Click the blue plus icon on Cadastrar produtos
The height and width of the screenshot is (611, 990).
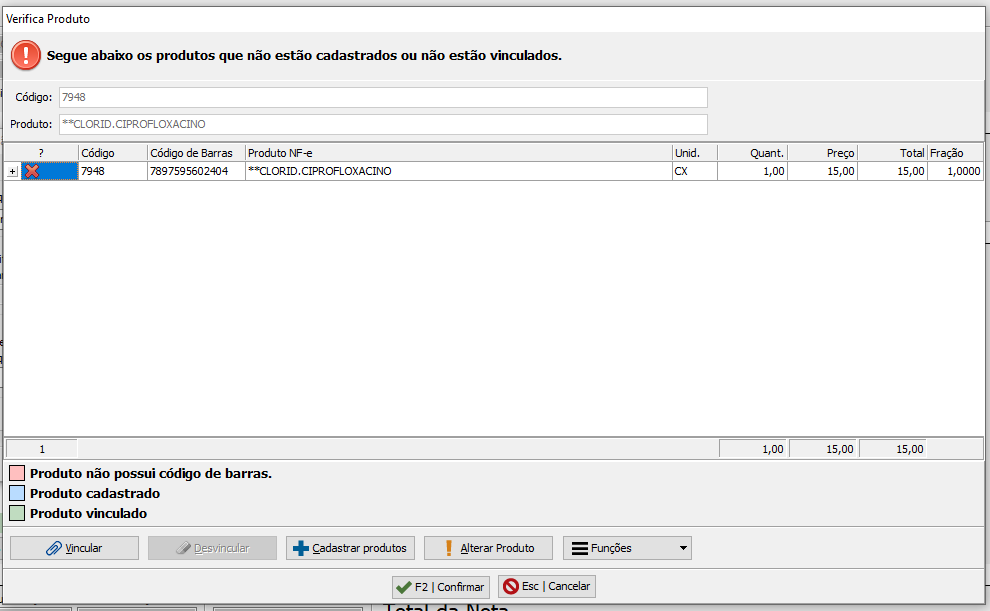click(x=301, y=548)
